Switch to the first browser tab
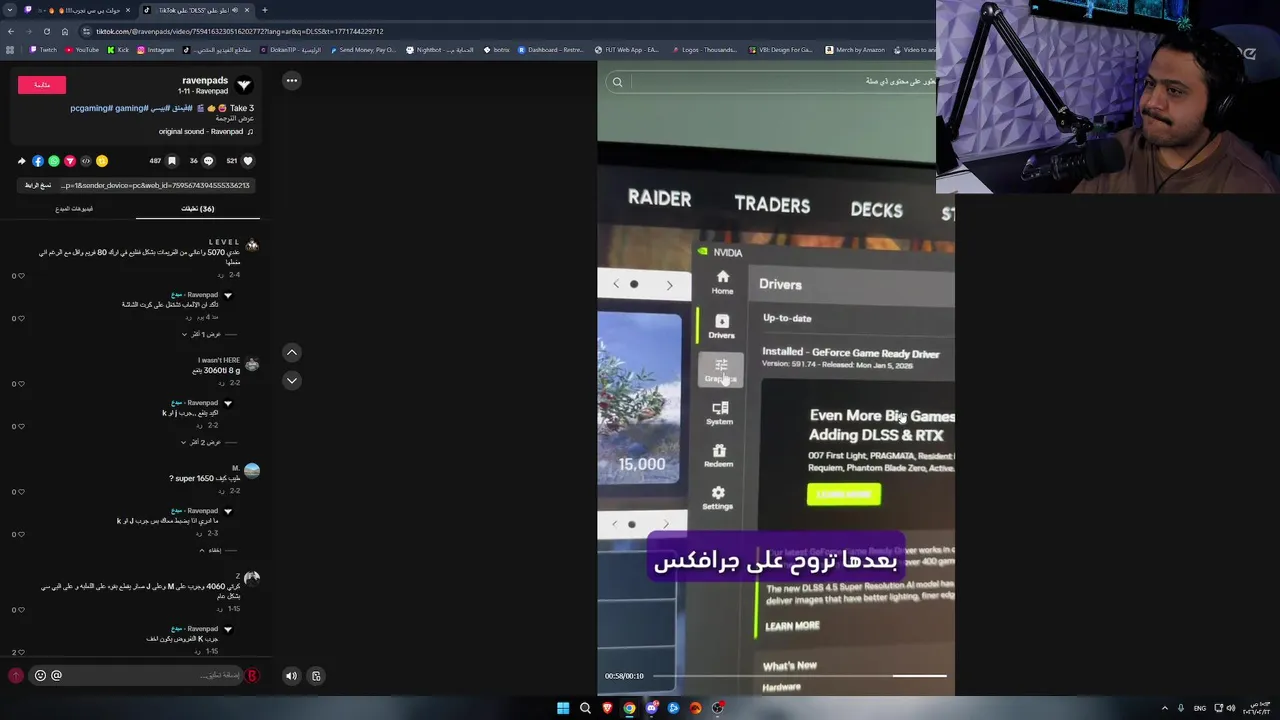Screen dimensions: 1280x720 point(77,10)
